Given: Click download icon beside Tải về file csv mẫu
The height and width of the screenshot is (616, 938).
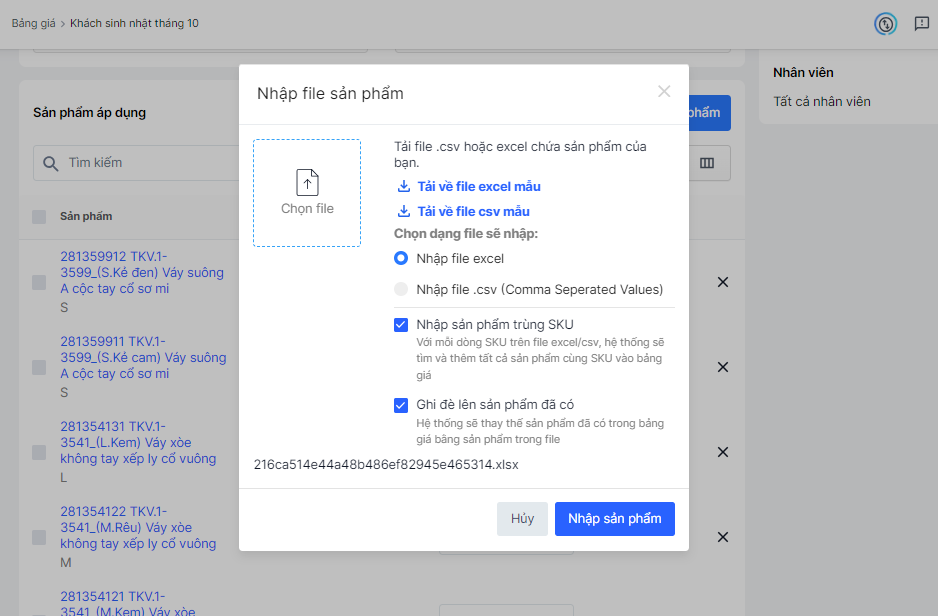Looking at the screenshot, I should click(404, 211).
